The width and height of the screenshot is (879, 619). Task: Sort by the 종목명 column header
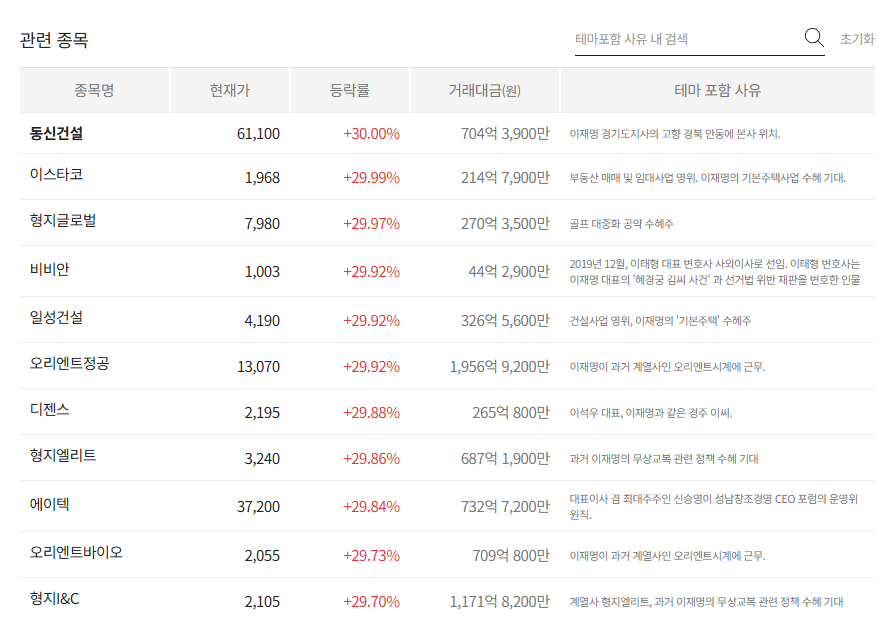(x=94, y=90)
